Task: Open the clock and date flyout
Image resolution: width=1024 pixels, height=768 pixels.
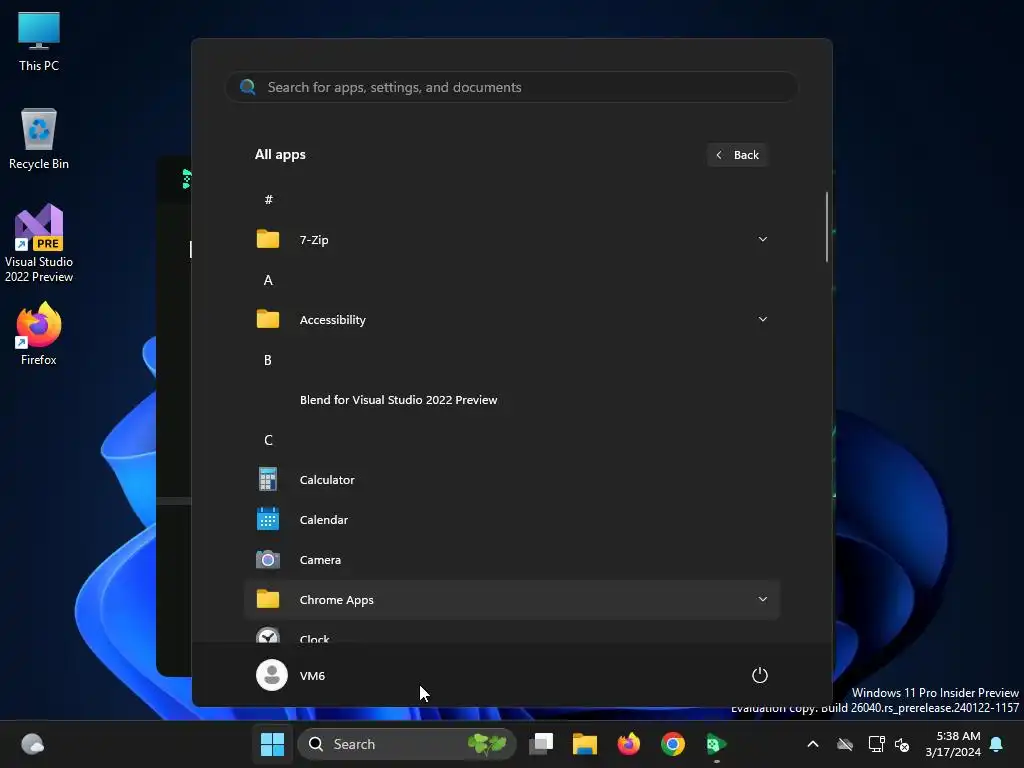Action: point(953,744)
